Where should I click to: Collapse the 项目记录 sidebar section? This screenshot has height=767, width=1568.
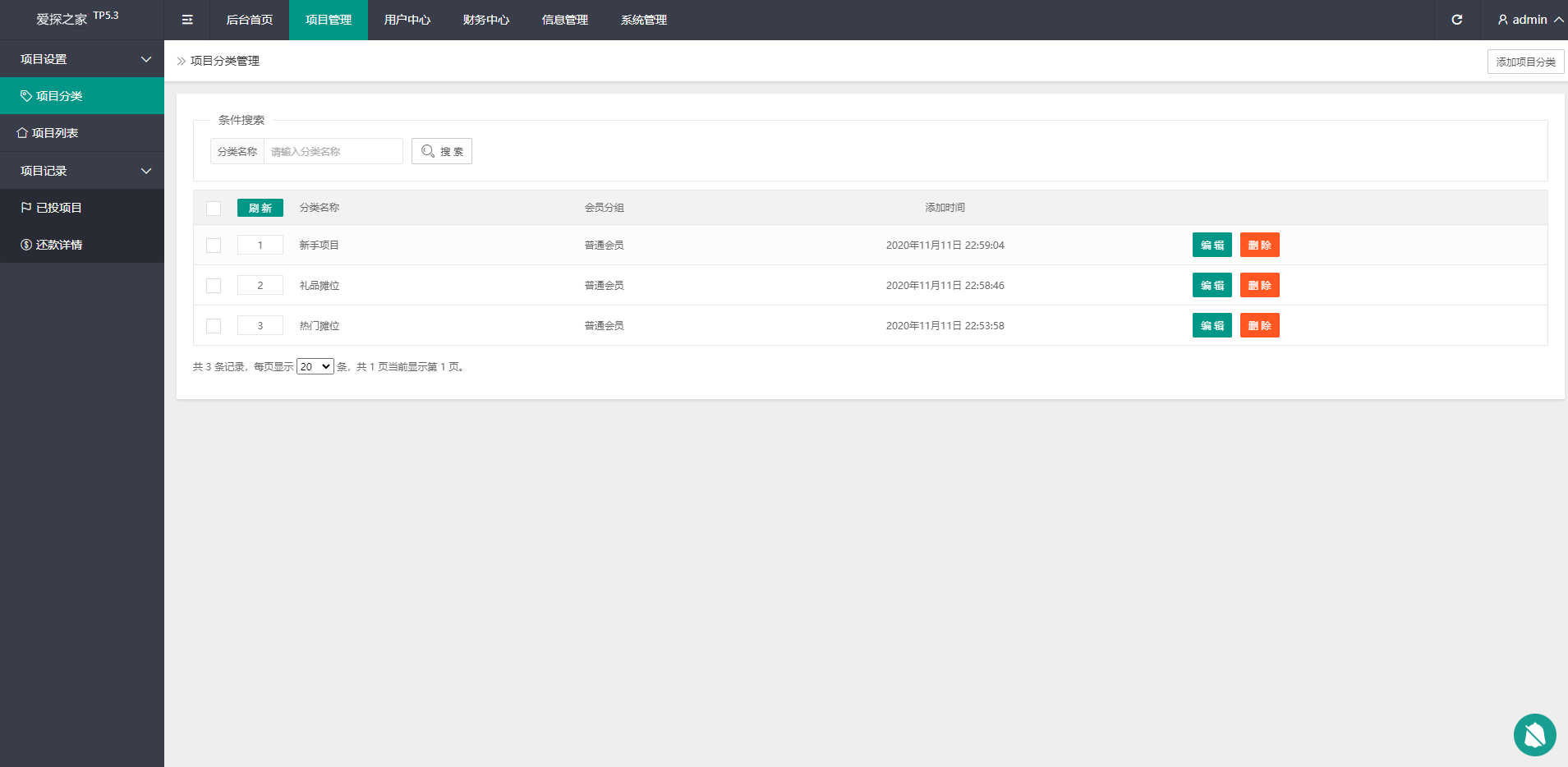146,171
